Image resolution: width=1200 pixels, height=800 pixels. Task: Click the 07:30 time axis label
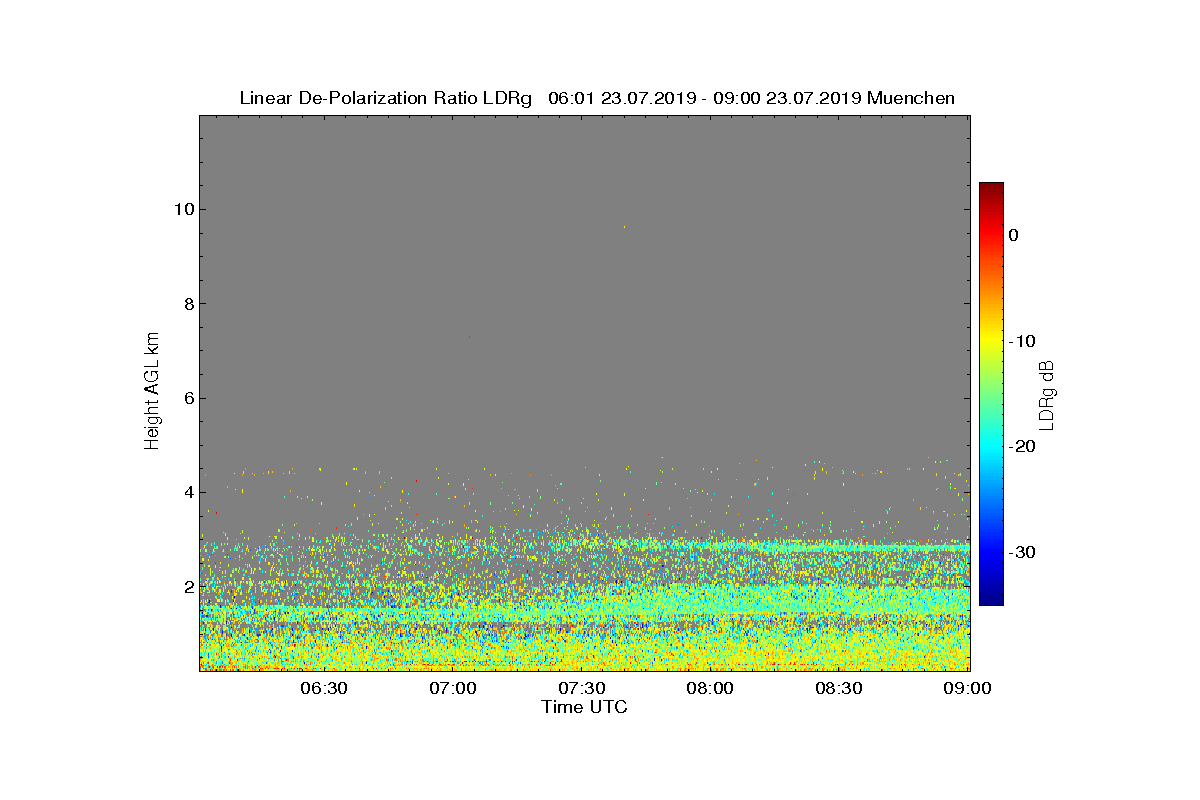(582, 688)
